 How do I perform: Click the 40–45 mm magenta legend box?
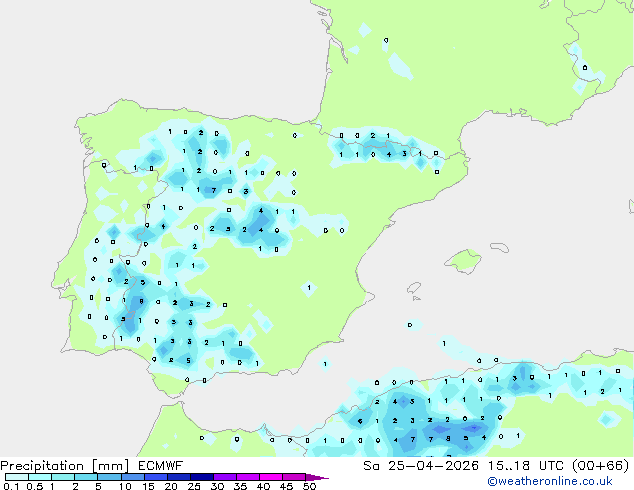[271, 477]
